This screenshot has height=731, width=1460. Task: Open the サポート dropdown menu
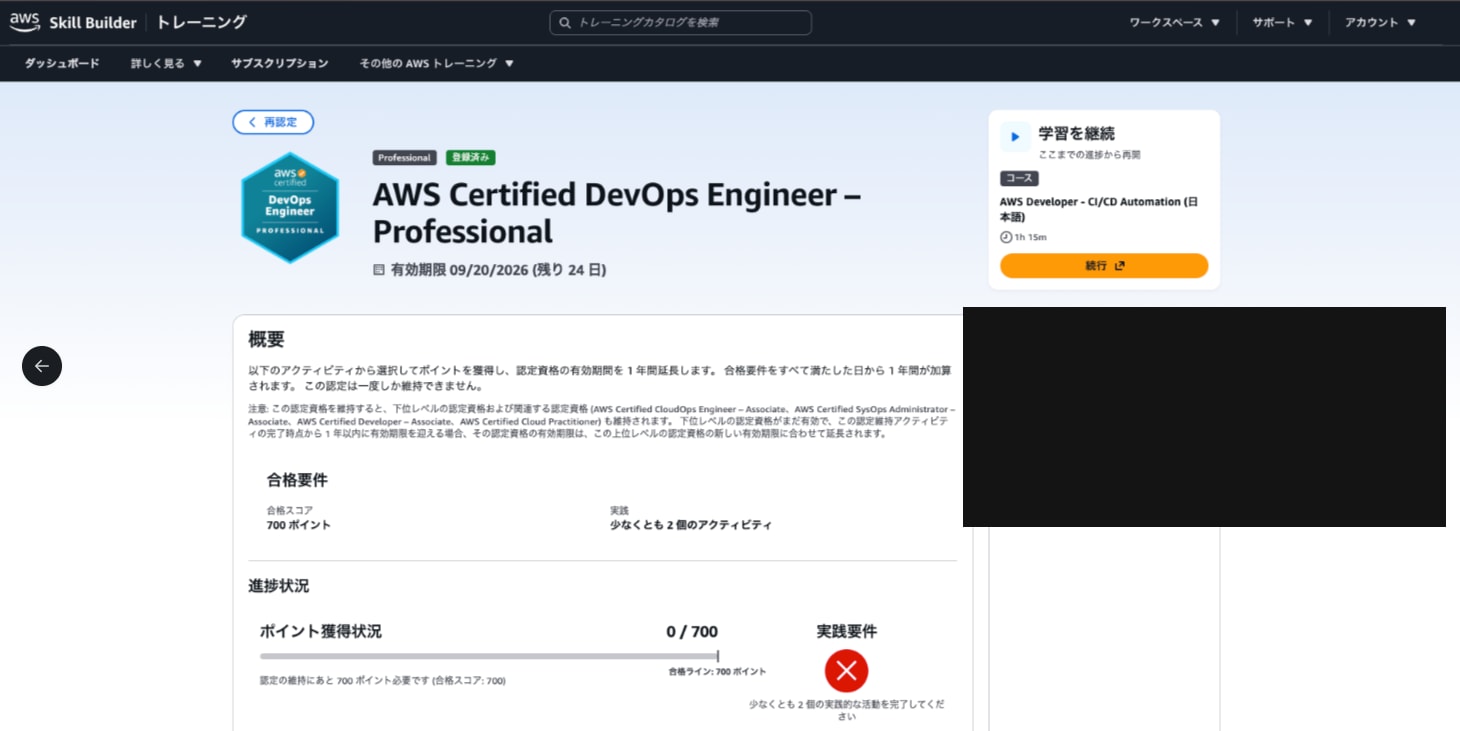pyautogui.click(x=1282, y=23)
